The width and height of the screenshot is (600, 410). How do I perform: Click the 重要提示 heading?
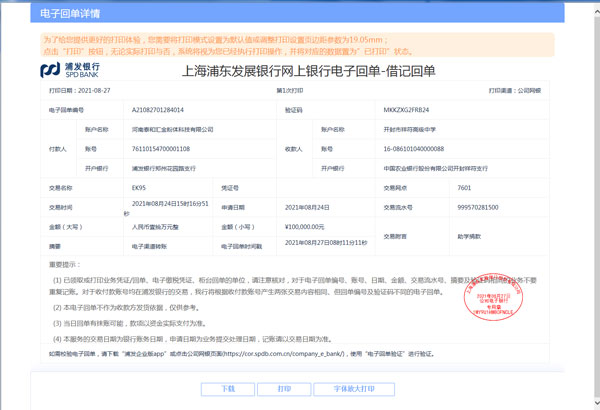click(64, 265)
